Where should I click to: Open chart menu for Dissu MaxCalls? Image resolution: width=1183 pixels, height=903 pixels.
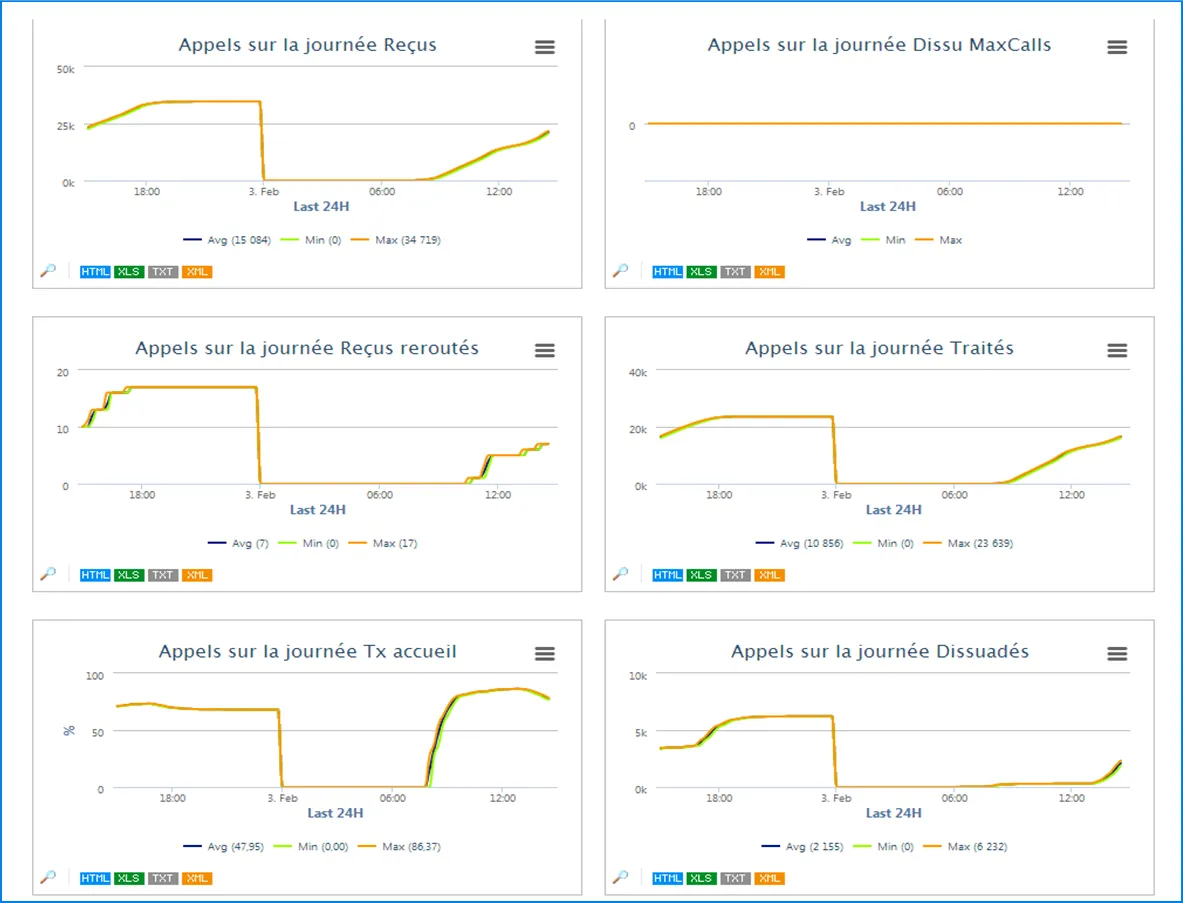1117,47
